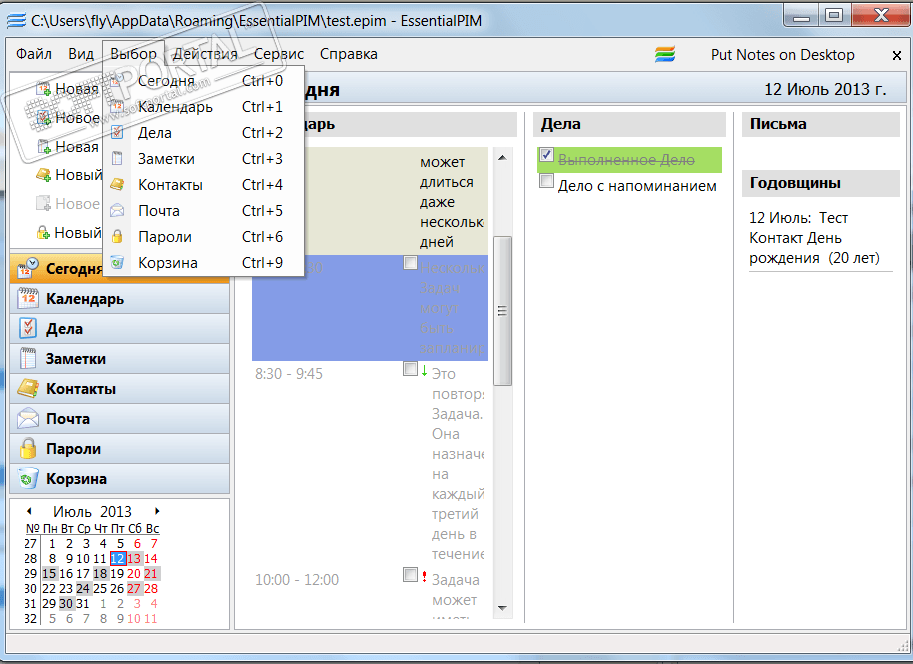Click the month title Июль 2013
This screenshot has height=664, width=913.
pos(93,511)
